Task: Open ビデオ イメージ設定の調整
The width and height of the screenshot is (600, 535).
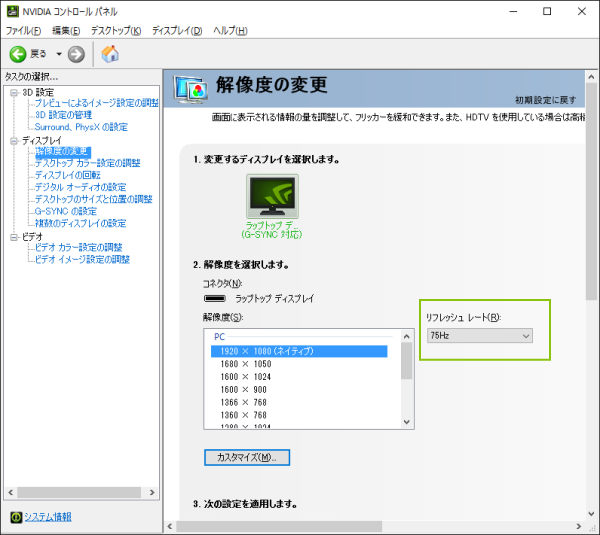Action: [x=82, y=259]
